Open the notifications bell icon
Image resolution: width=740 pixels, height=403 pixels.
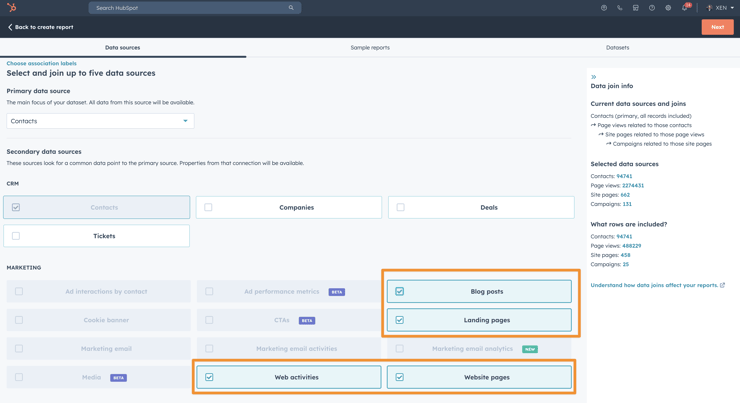click(685, 8)
